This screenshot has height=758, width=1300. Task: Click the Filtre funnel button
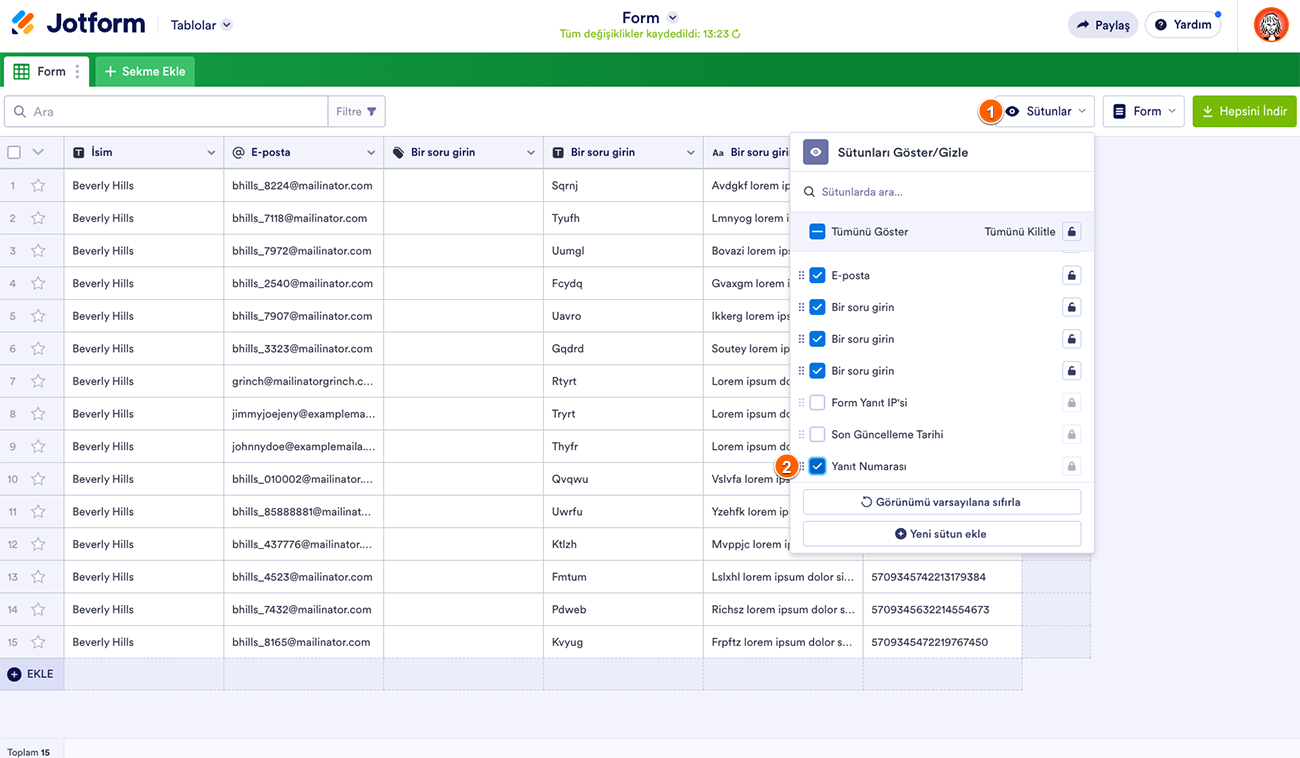point(356,112)
